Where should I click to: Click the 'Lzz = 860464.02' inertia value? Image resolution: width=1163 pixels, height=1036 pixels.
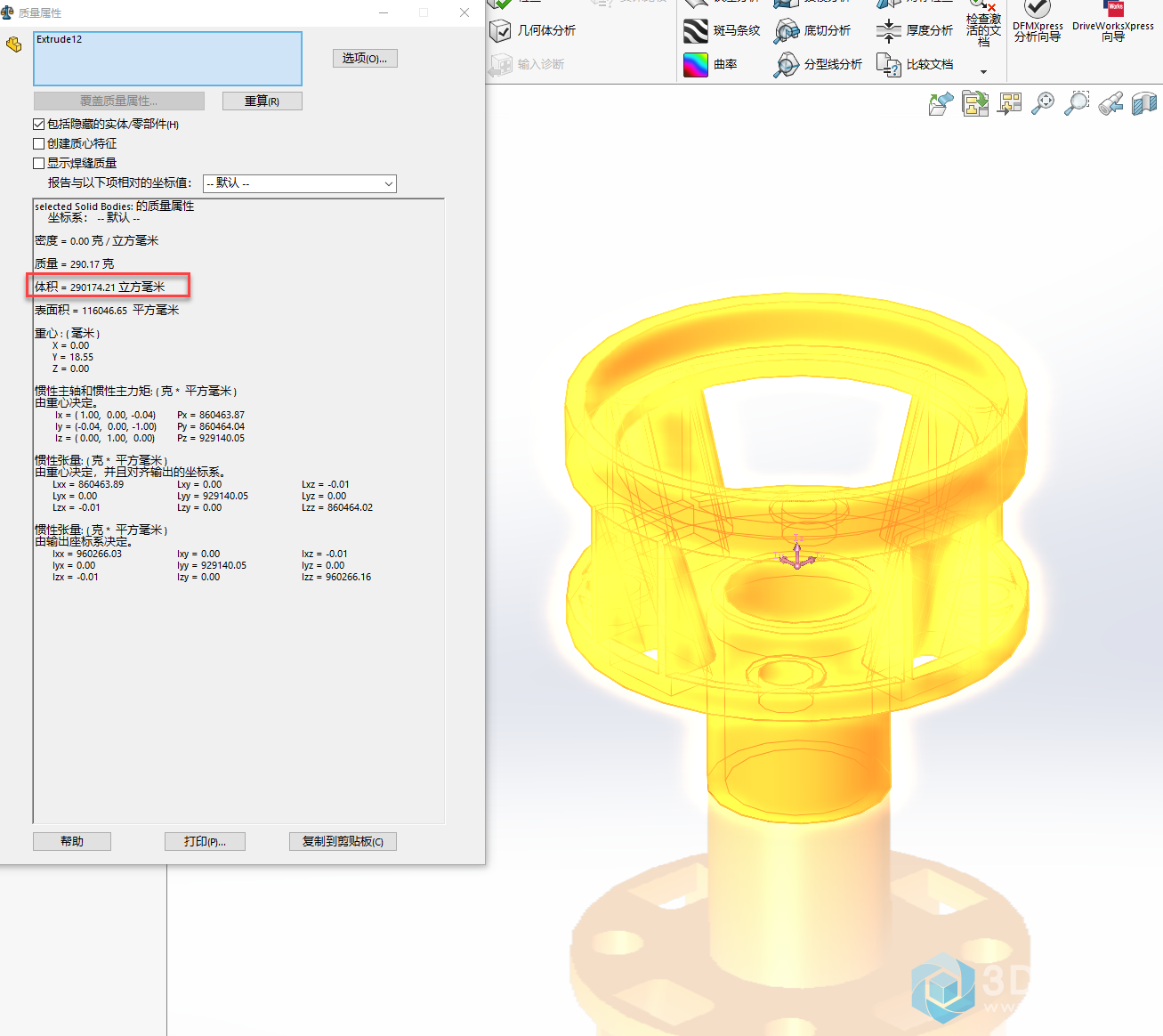pos(337,507)
